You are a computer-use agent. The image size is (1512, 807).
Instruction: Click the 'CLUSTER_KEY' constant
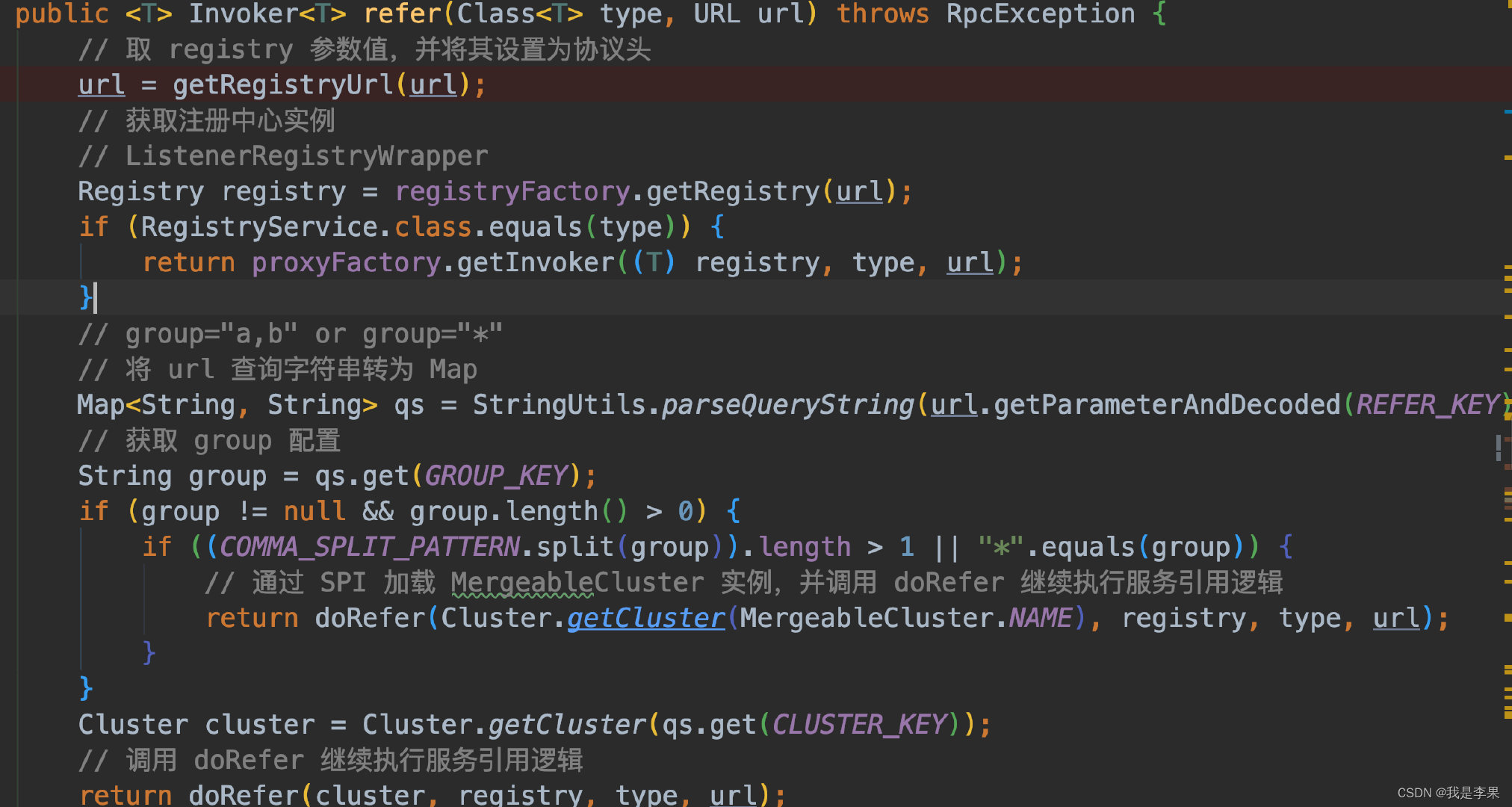coord(859,724)
